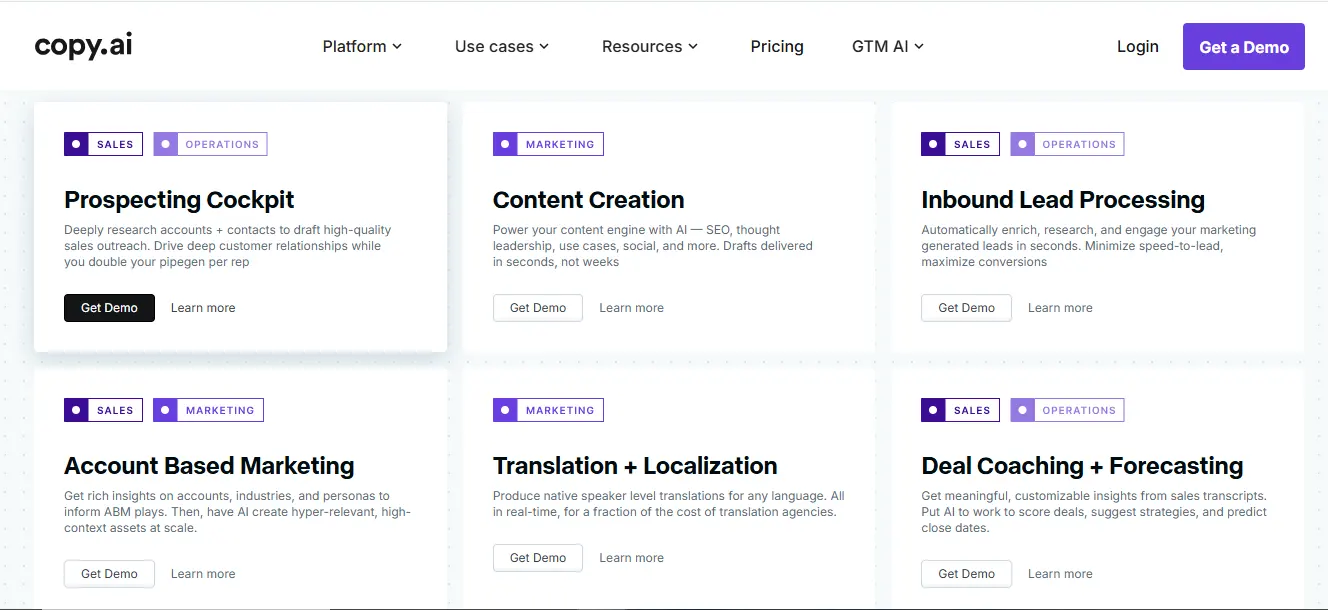This screenshot has width=1328, height=610.
Task: Click the OPERATIONS badge on Inbound Lead Processing
Action: coord(1067,143)
